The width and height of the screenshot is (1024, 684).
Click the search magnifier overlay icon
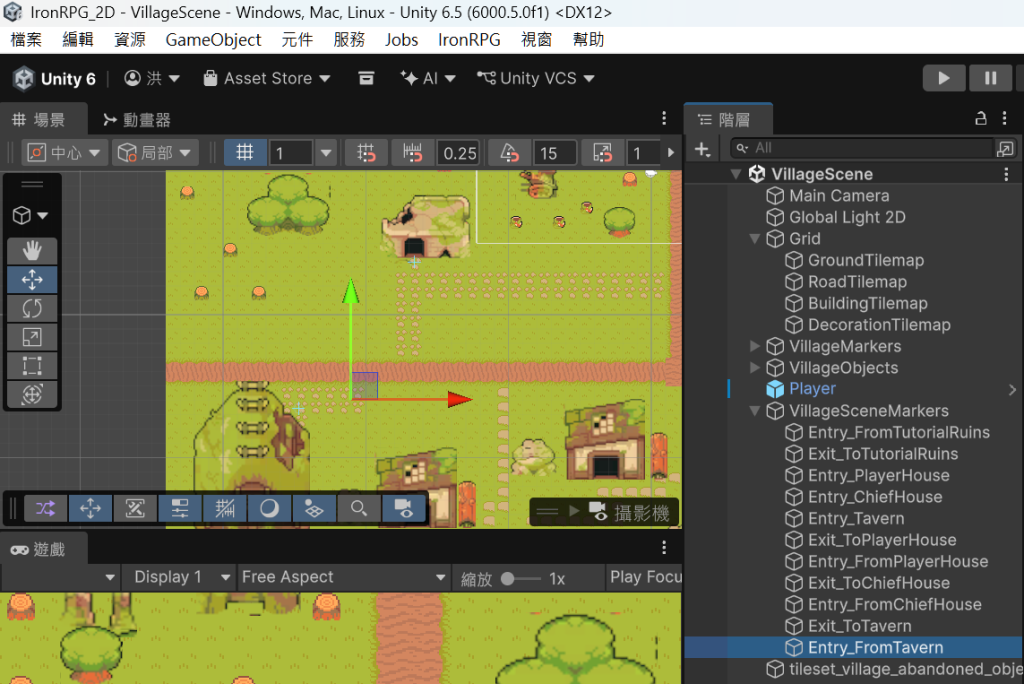(359, 509)
